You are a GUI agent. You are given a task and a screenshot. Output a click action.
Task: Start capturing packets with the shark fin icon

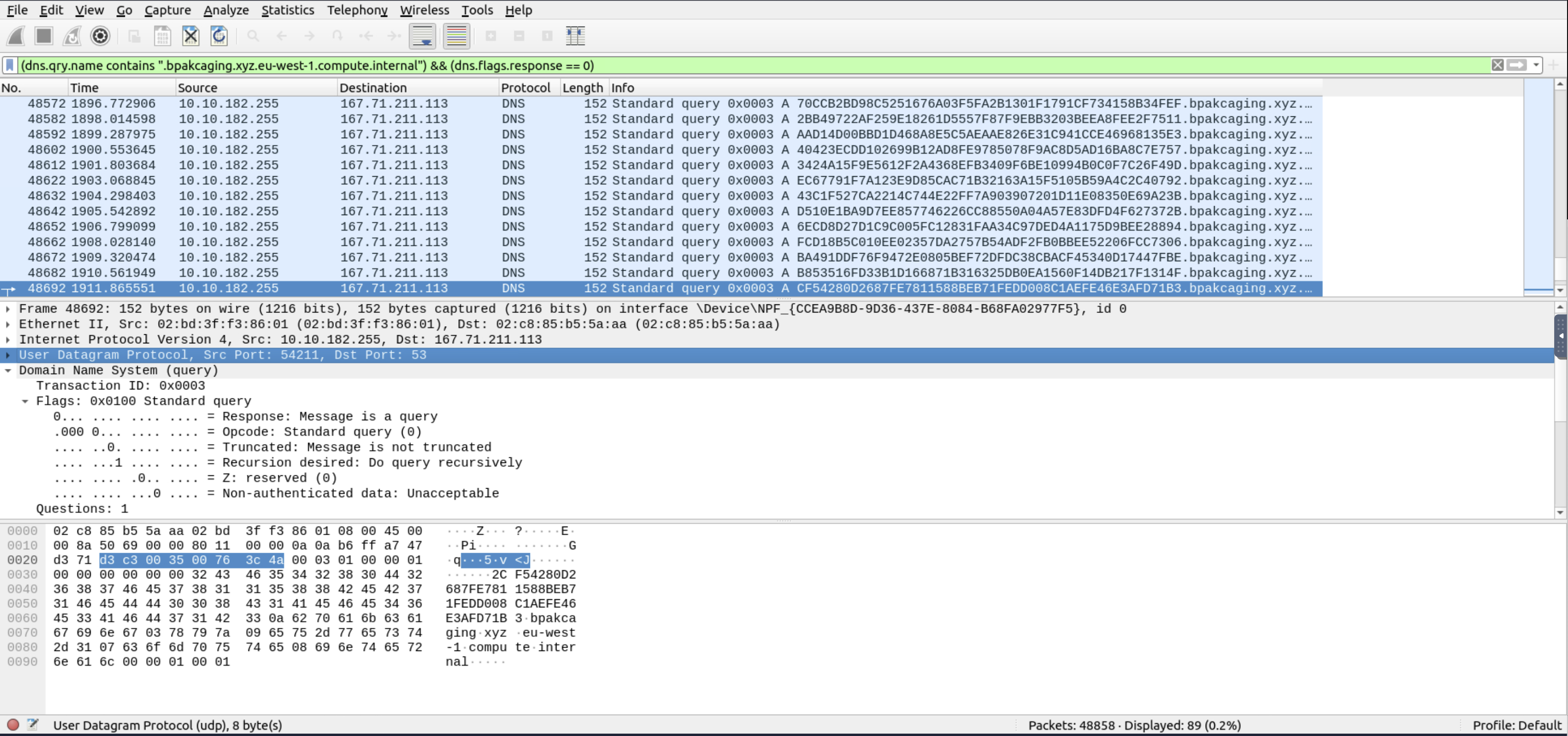coord(16,36)
